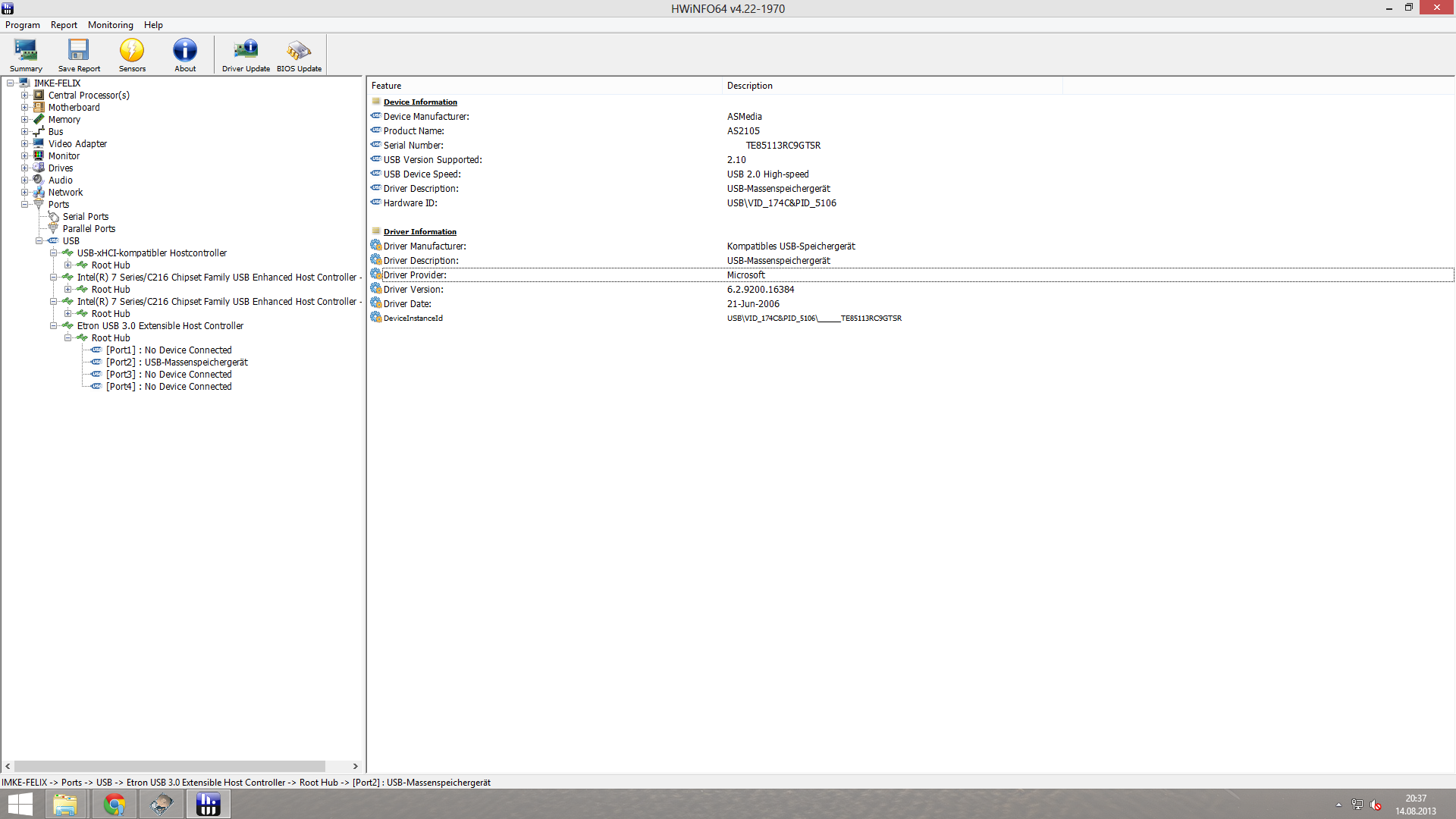The width and height of the screenshot is (1456, 819).
Task: Open the Report menu
Action: (64, 25)
